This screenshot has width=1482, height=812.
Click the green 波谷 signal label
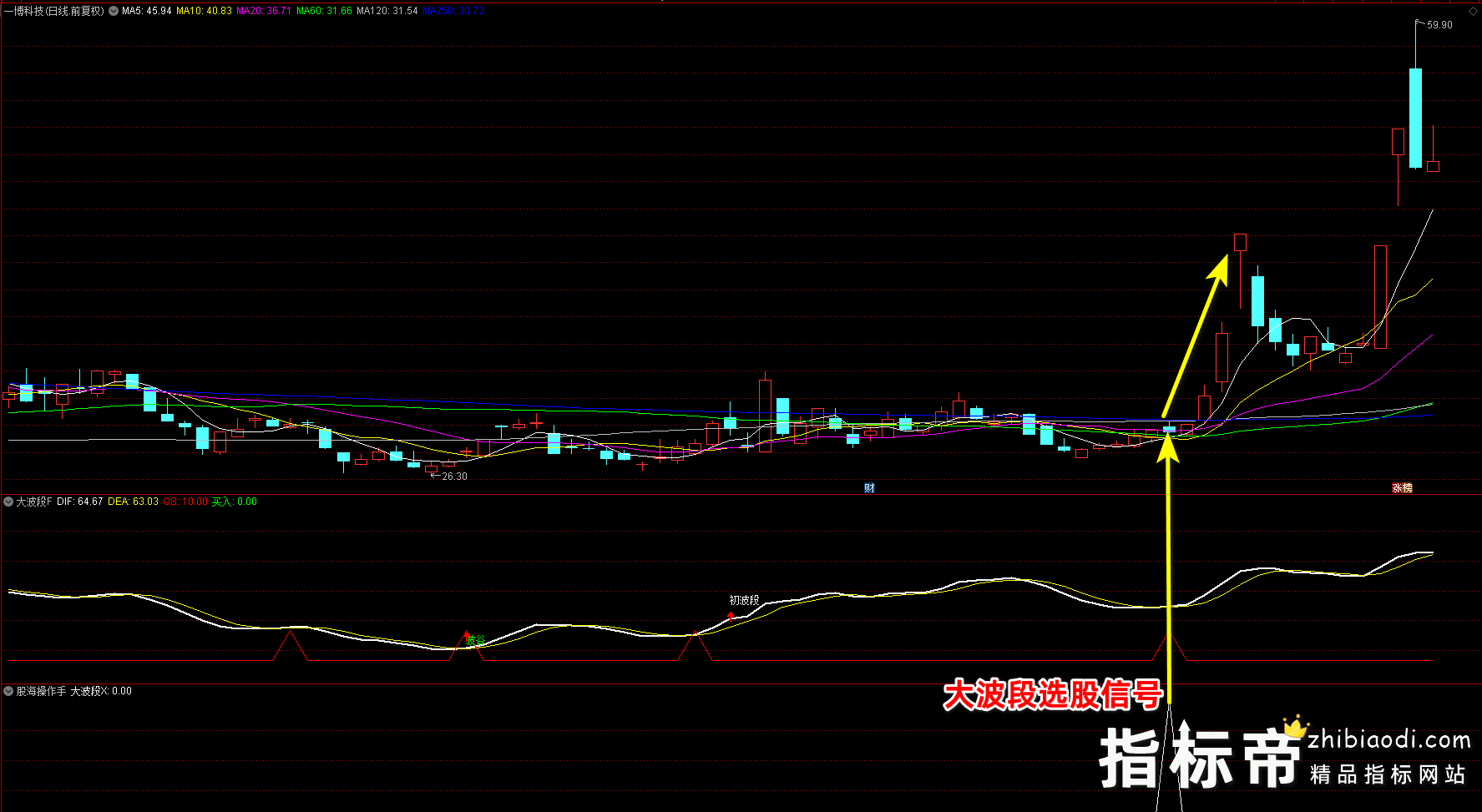[x=476, y=640]
